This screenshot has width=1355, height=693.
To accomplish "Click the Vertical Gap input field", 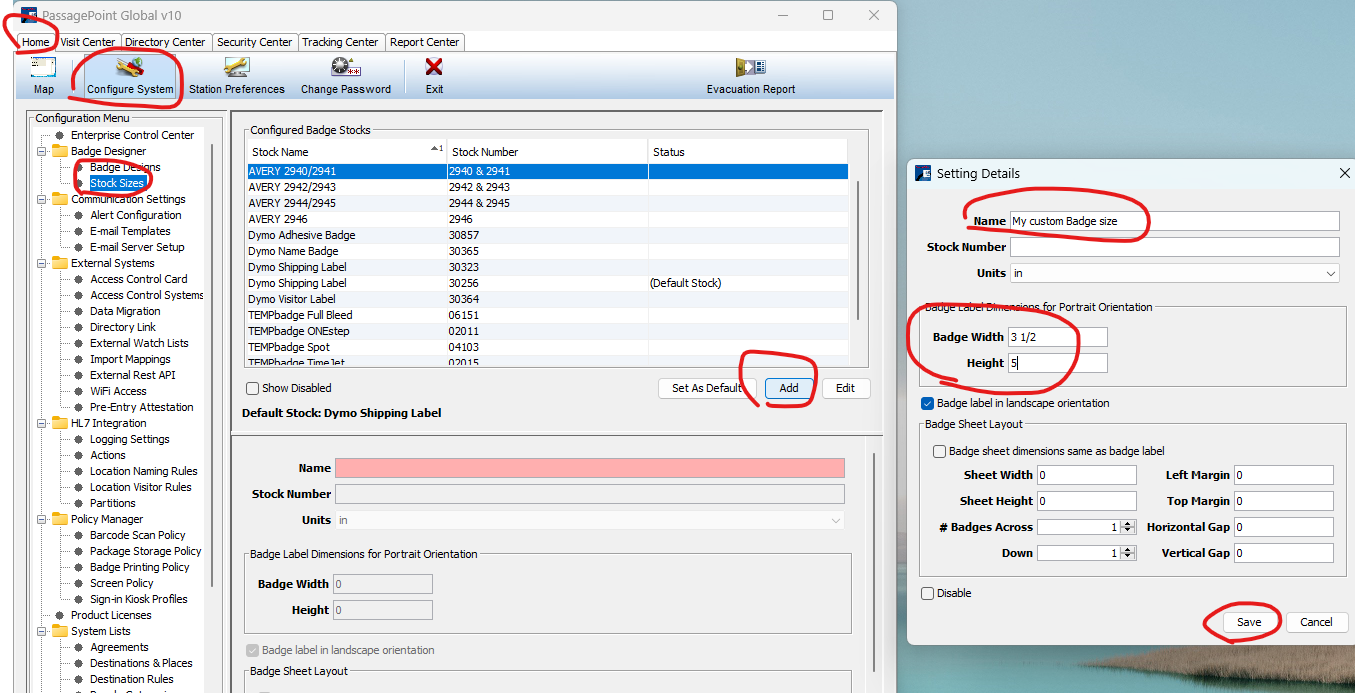I will coord(1284,553).
